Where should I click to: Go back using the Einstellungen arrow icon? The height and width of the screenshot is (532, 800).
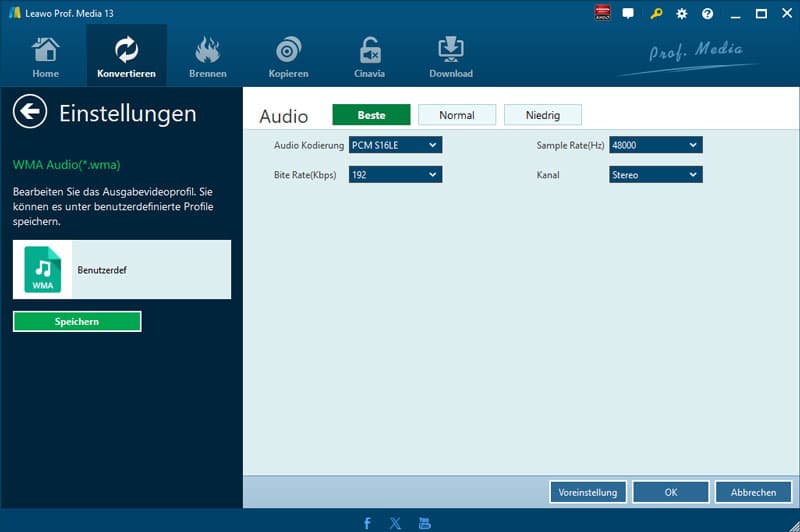pos(31,112)
